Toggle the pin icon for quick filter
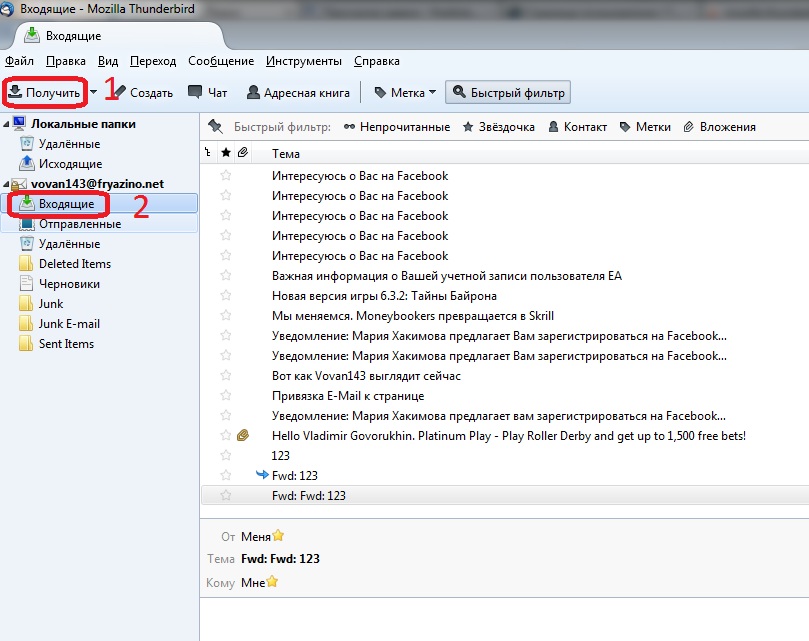 pyautogui.click(x=215, y=126)
